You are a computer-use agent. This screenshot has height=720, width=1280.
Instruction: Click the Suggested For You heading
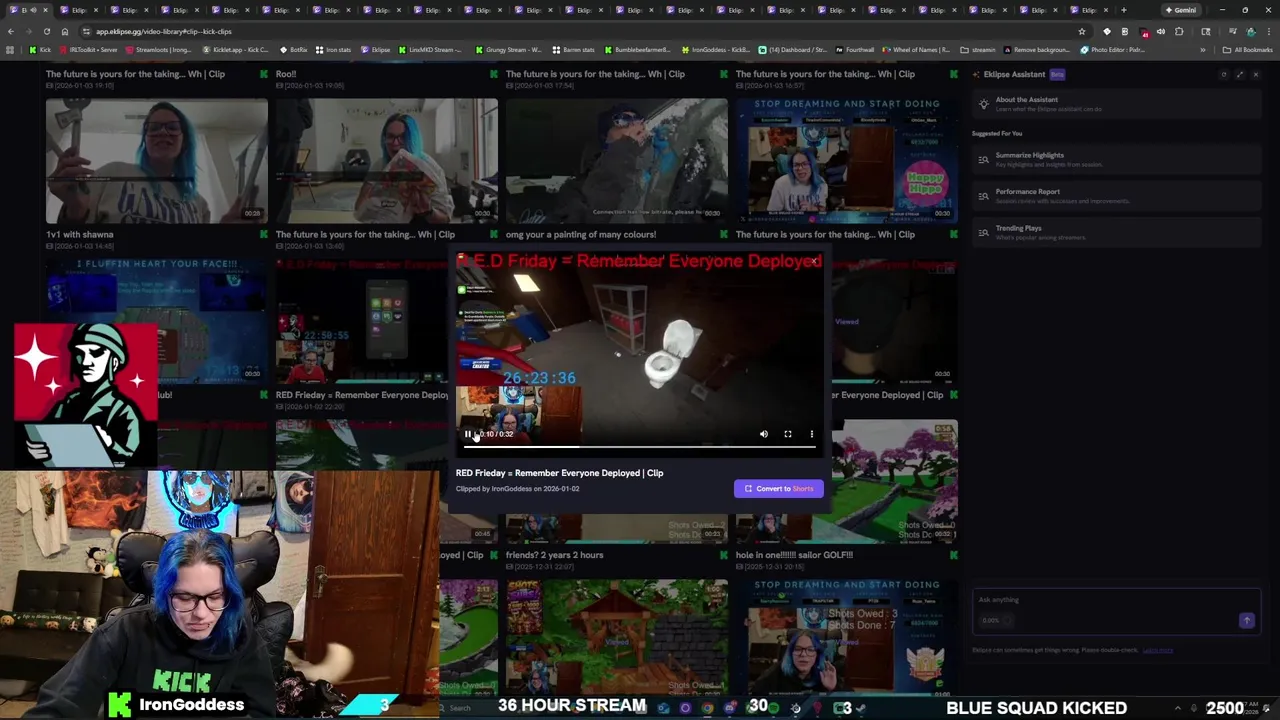[x=997, y=133]
